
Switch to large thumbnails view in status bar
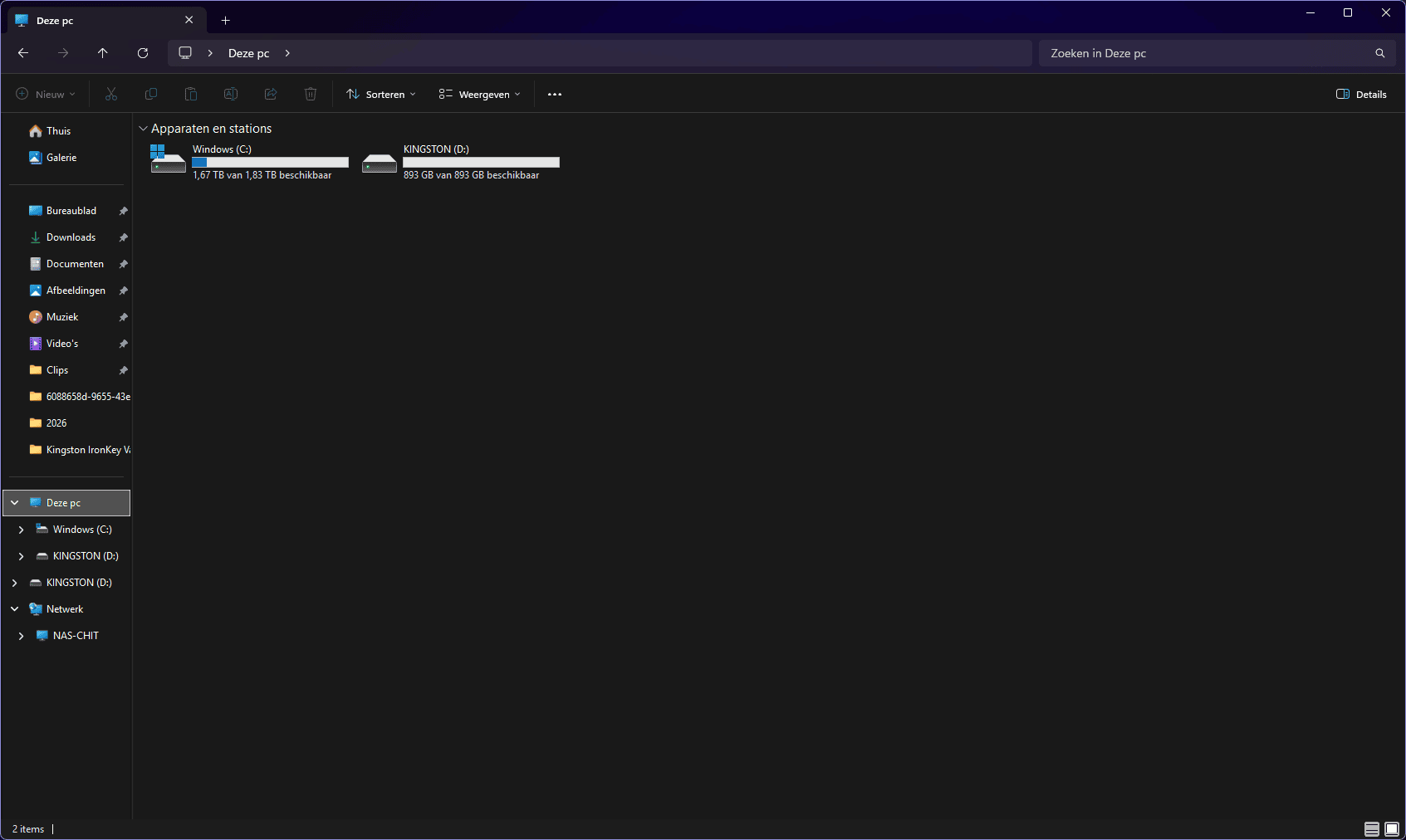pyautogui.click(x=1392, y=829)
